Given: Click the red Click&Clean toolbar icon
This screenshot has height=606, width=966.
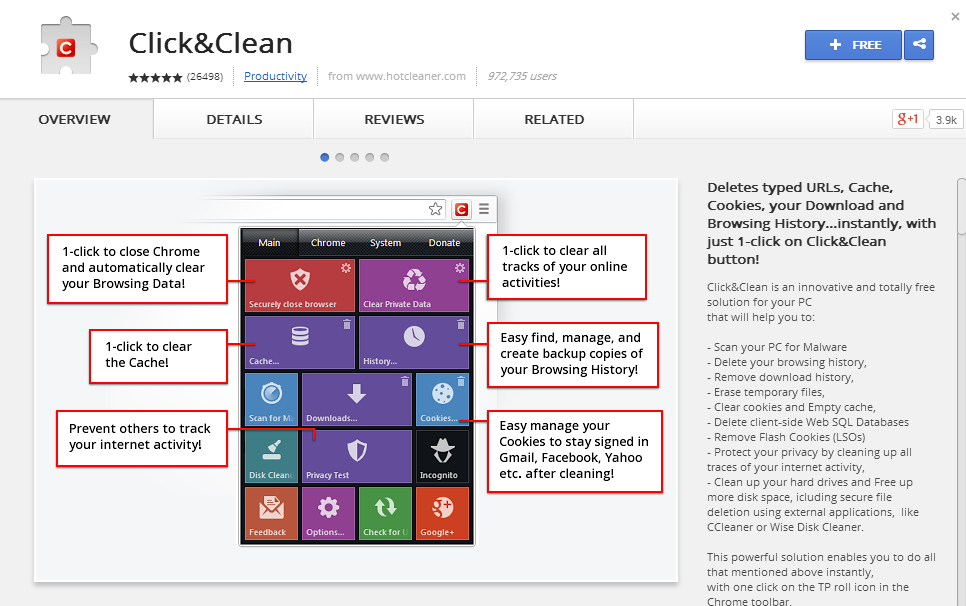Looking at the screenshot, I should [461, 209].
